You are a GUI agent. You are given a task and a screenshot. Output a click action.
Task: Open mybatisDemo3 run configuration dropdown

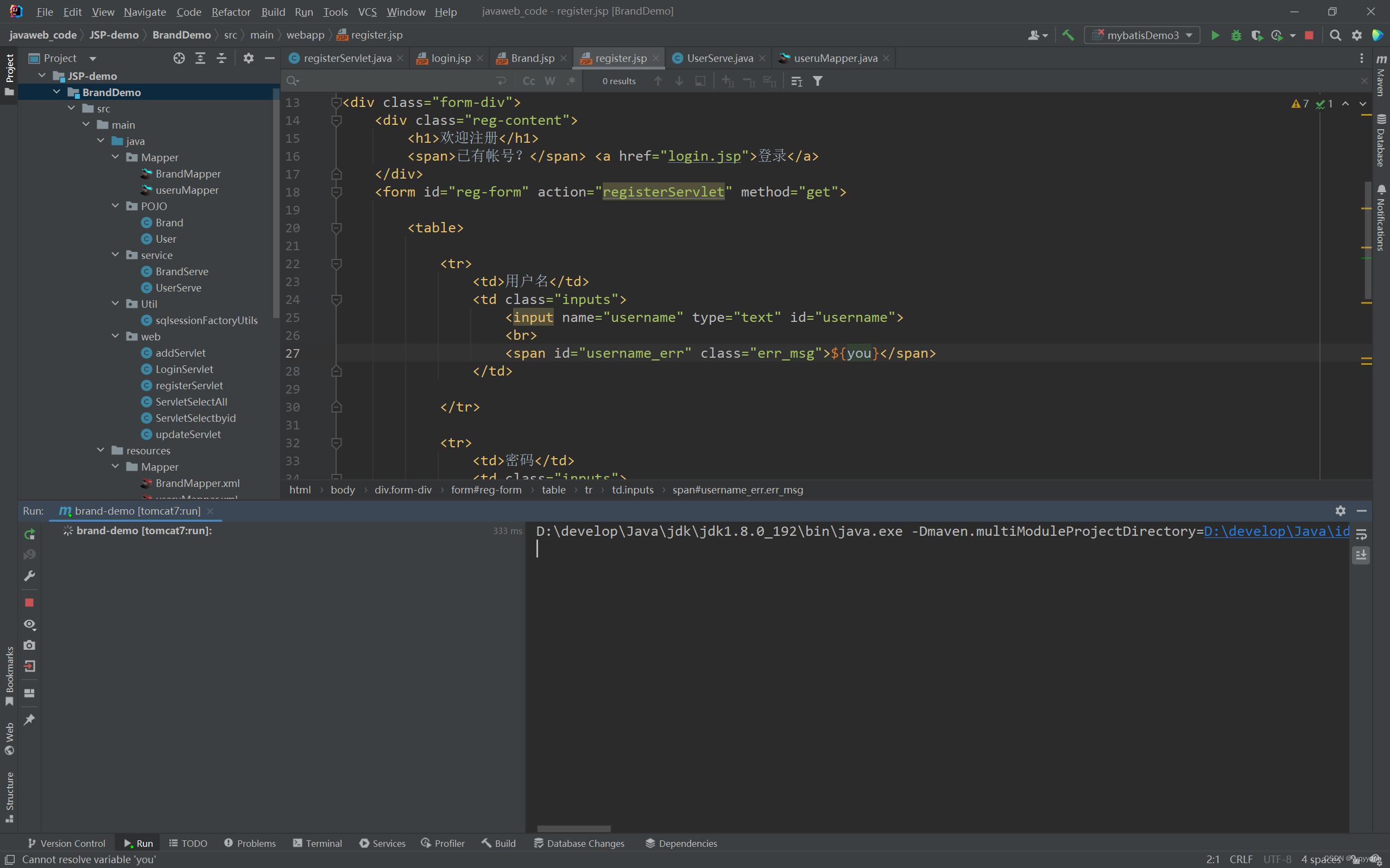click(1141, 36)
